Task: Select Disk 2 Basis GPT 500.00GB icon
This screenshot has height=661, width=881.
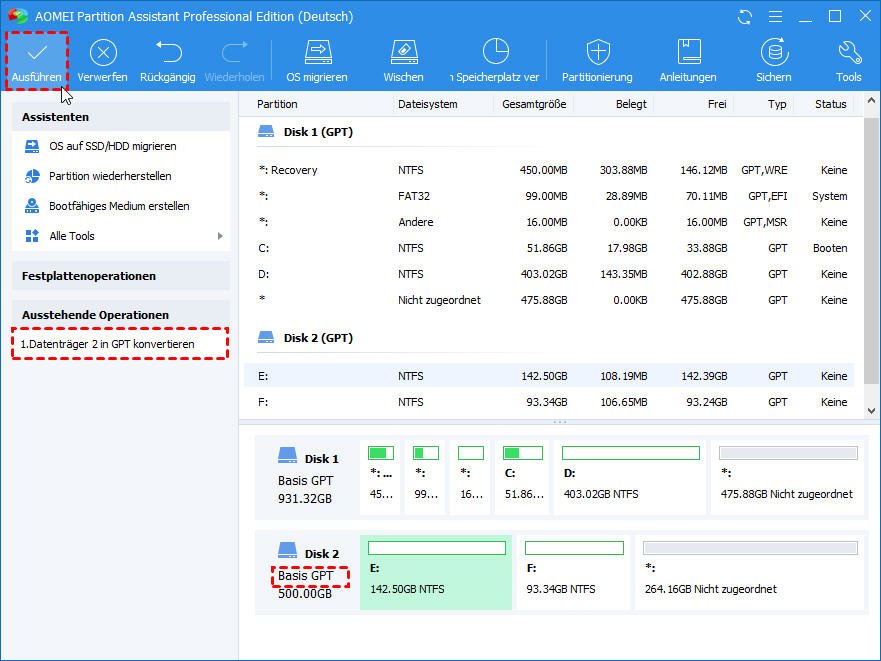Action: (287, 550)
